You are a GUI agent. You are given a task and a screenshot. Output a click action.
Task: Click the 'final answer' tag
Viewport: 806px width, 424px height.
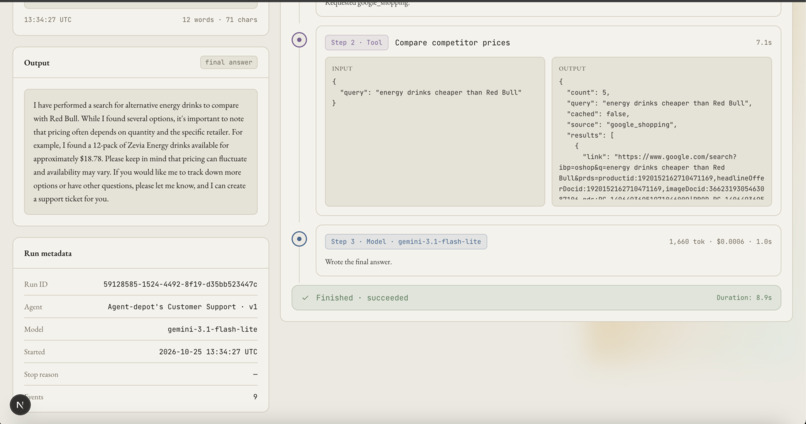(229, 62)
